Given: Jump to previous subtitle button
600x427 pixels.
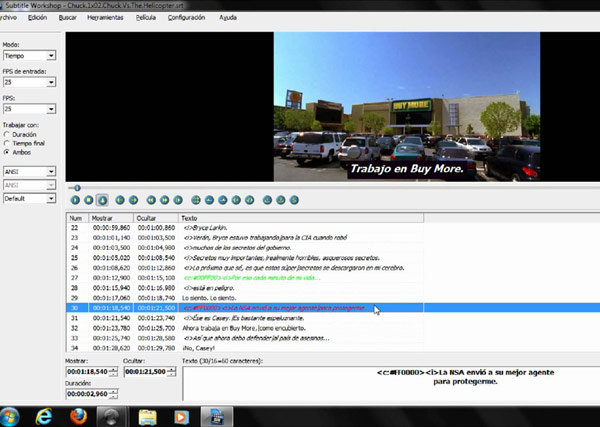Looking at the screenshot, I should [x=120, y=200].
